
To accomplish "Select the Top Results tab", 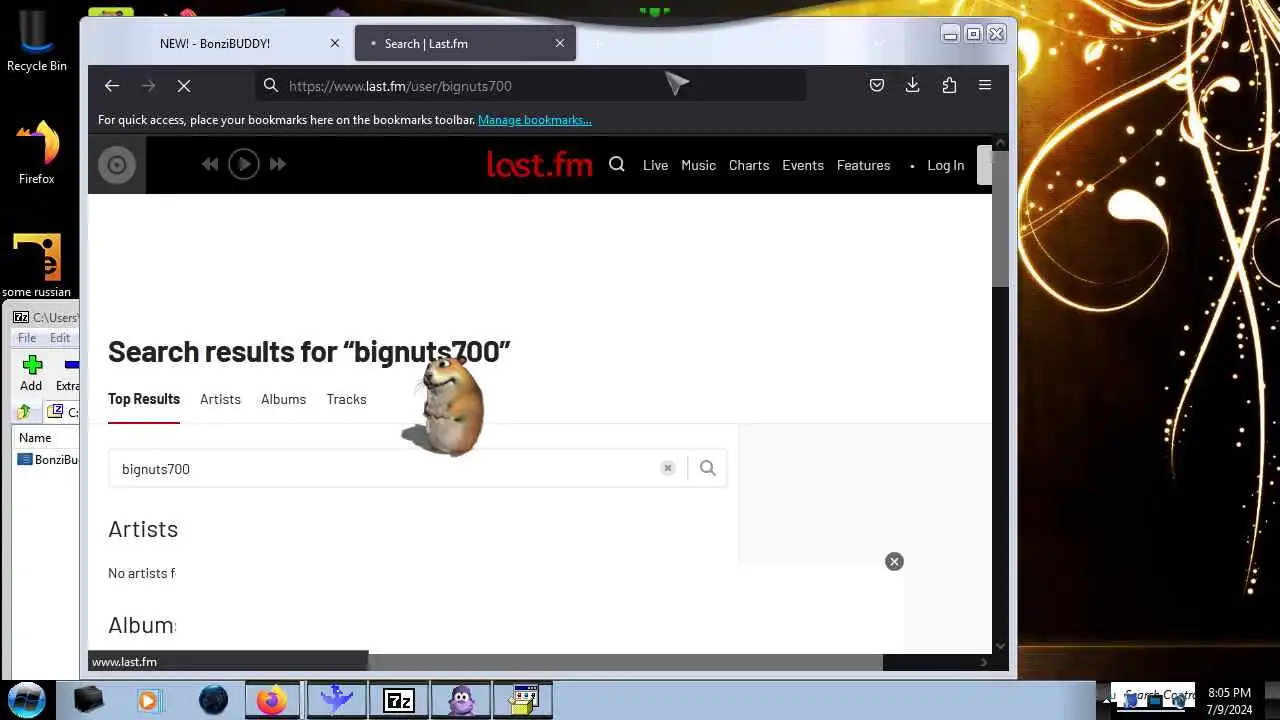I will 144,399.
